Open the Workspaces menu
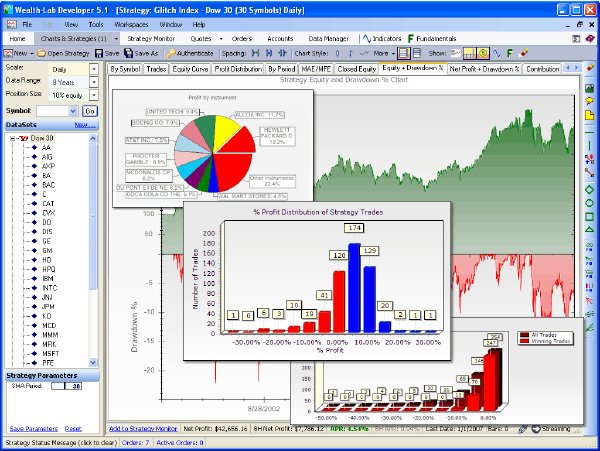The image size is (600, 451). point(131,24)
